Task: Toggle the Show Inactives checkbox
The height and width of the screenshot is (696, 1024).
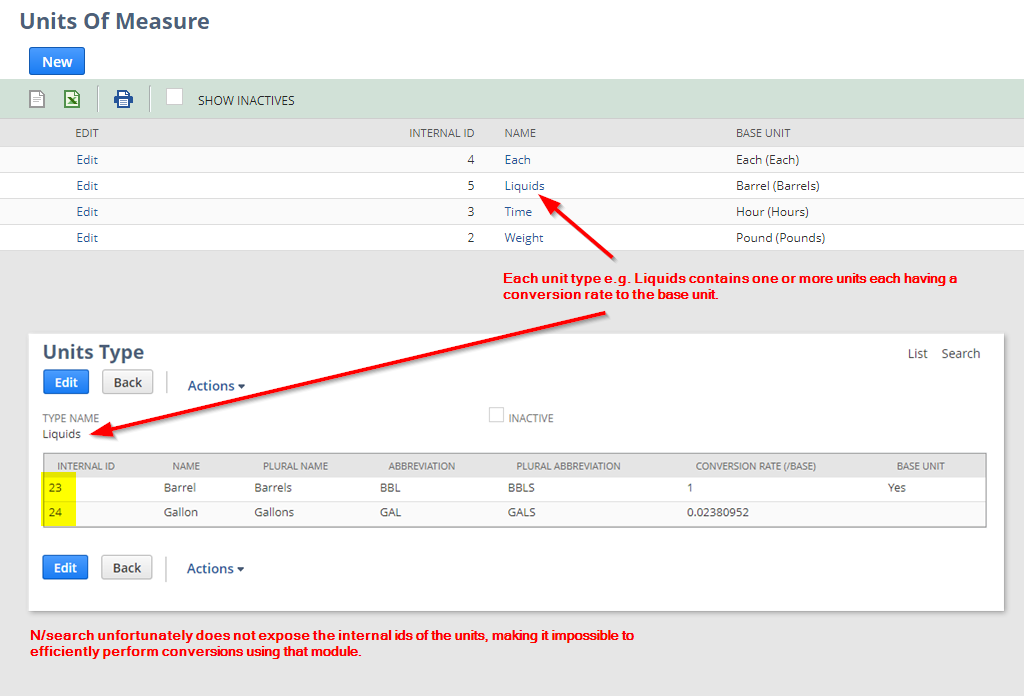Action: (x=174, y=97)
